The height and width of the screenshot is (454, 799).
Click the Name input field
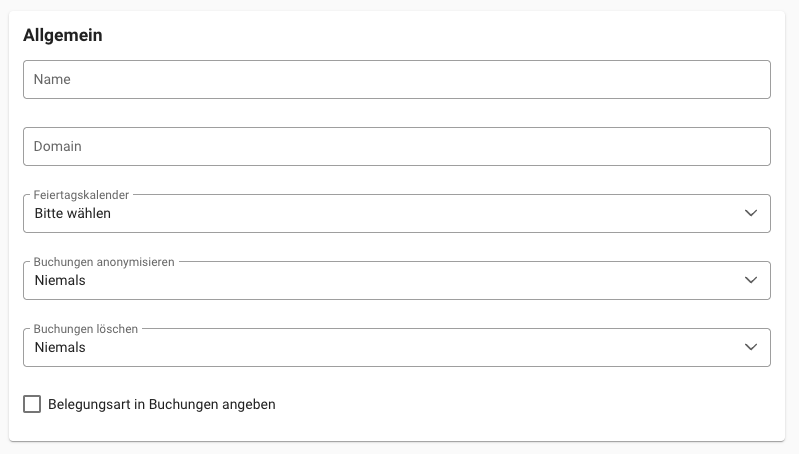pos(396,80)
